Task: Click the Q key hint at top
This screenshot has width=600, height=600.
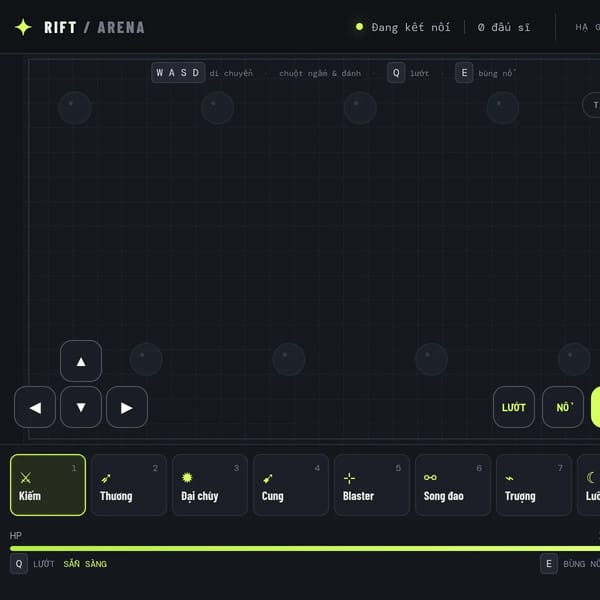Action: click(x=396, y=73)
